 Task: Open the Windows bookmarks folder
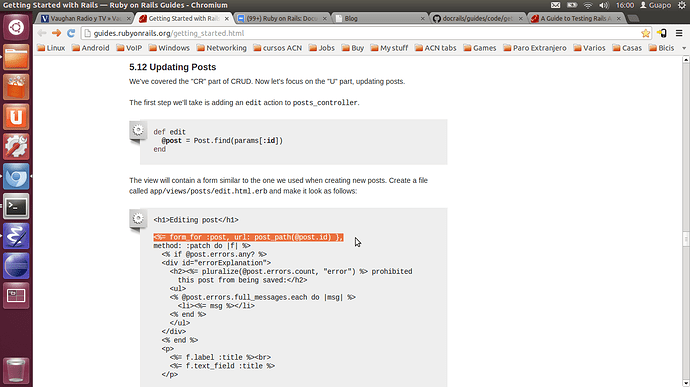click(x=169, y=48)
